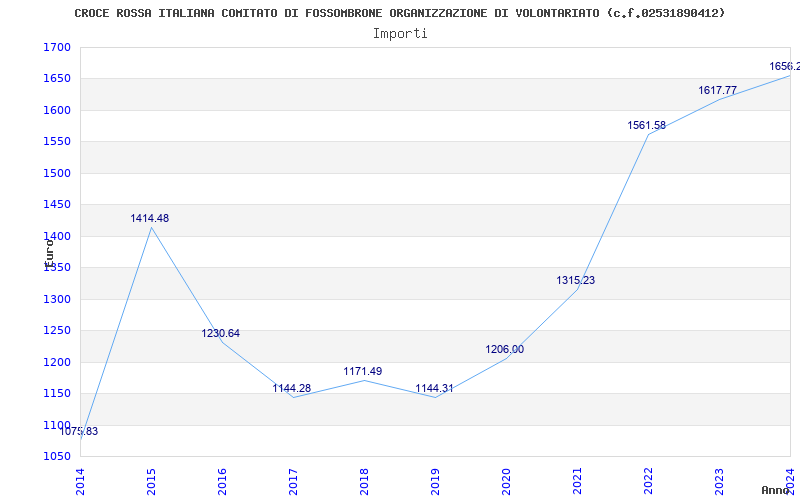Click the 1561.58 data label for 2022
Viewport: 800px width, 500px height.
tap(646, 125)
